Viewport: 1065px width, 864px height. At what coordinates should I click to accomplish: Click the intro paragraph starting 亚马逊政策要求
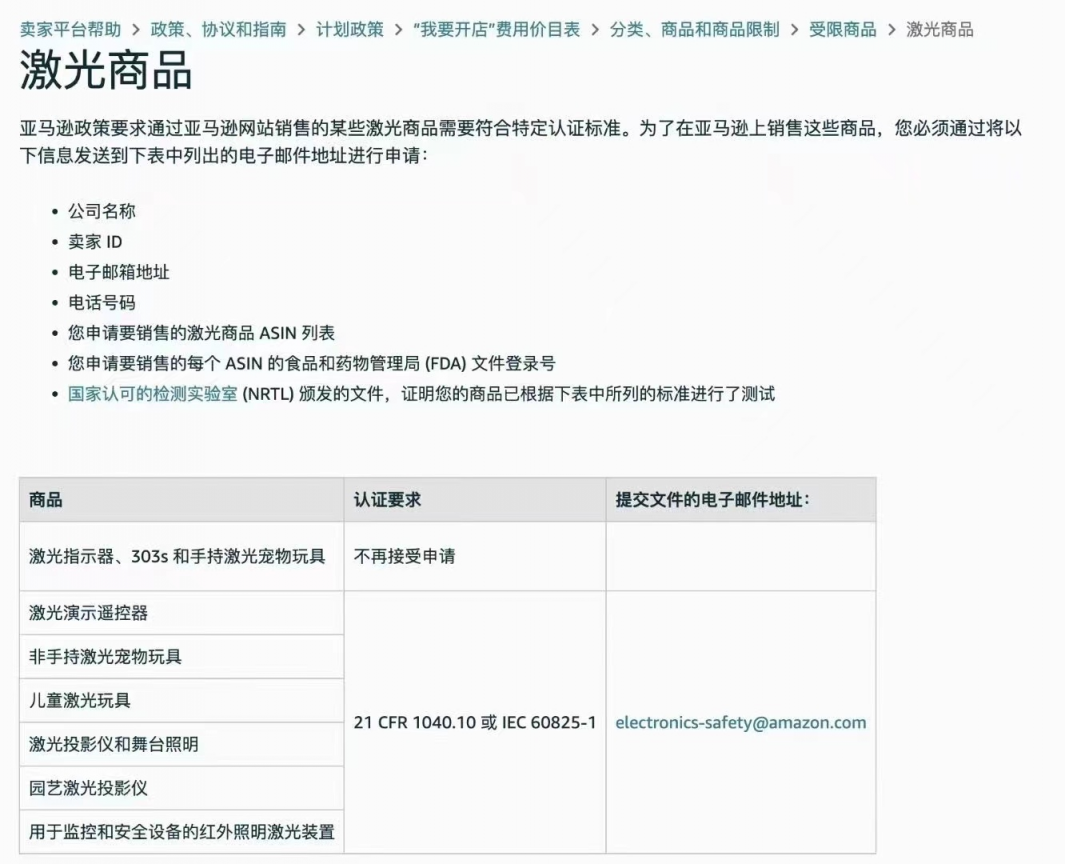521,142
